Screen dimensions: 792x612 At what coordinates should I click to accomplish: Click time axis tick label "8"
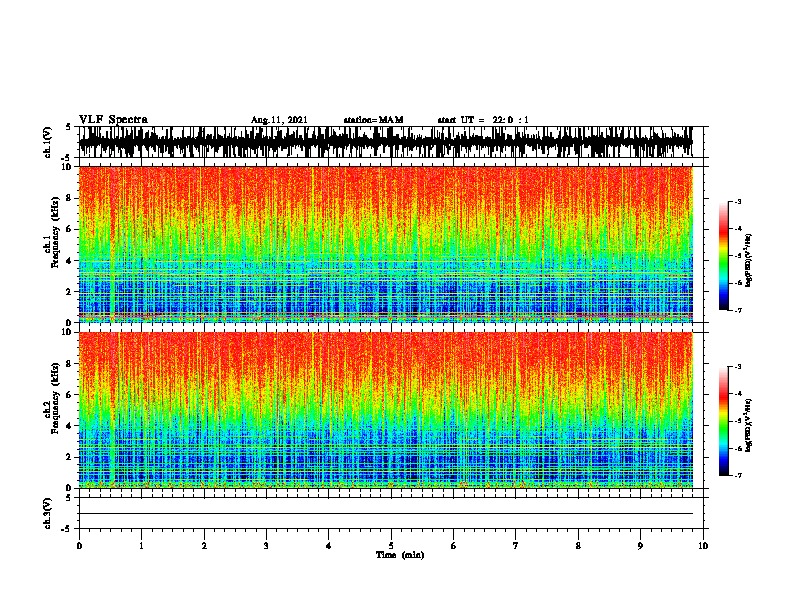(578, 546)
